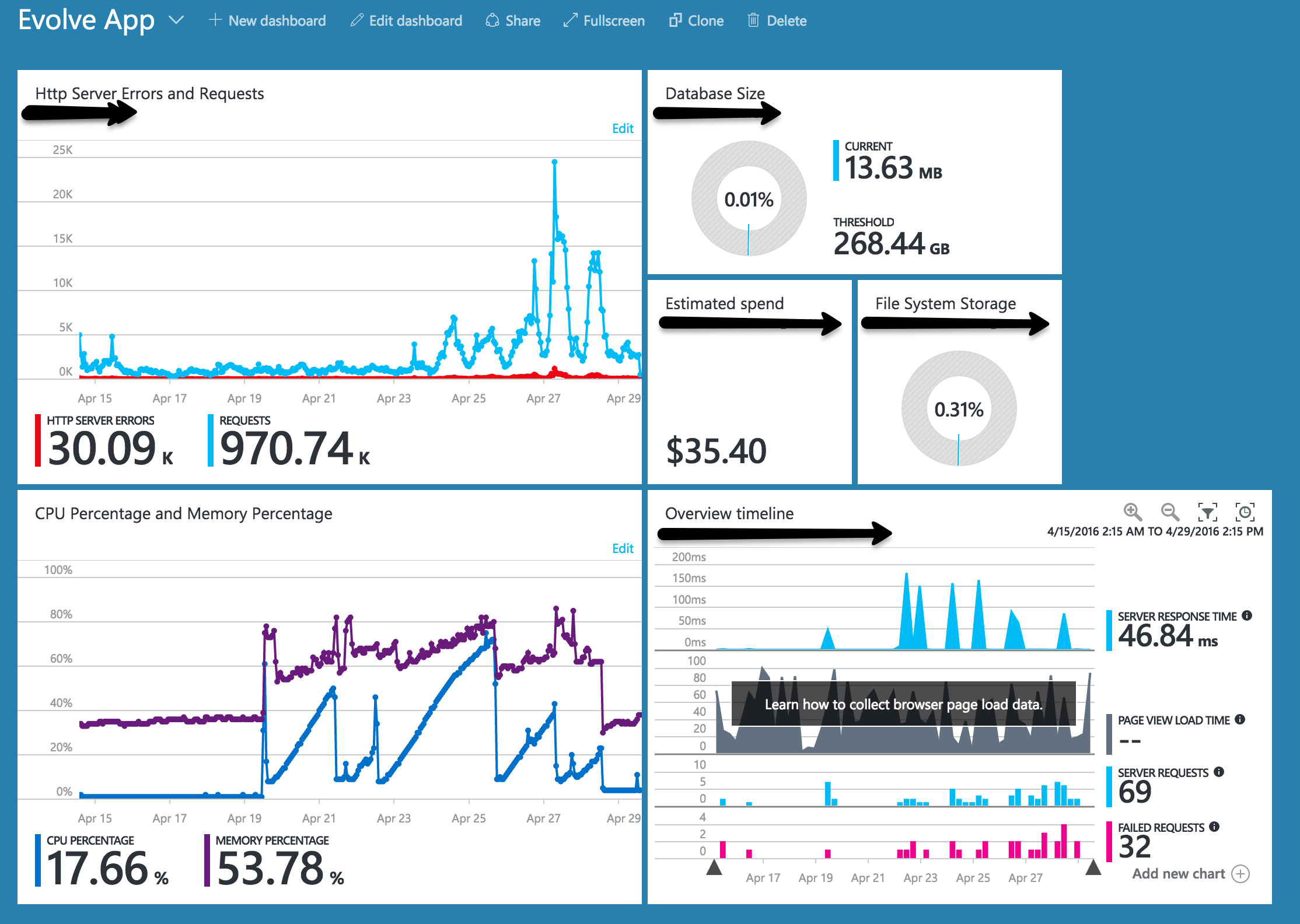Click the time range clock icon
This screenshot has height=924, width=1300.
[x=1245, y=512]
